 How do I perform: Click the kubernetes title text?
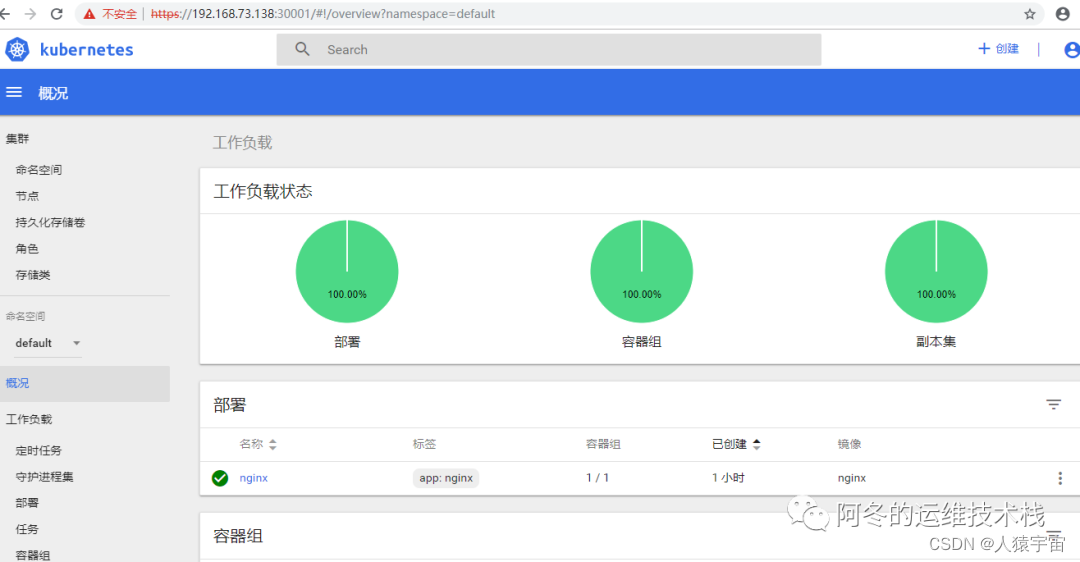pos(87,50)
